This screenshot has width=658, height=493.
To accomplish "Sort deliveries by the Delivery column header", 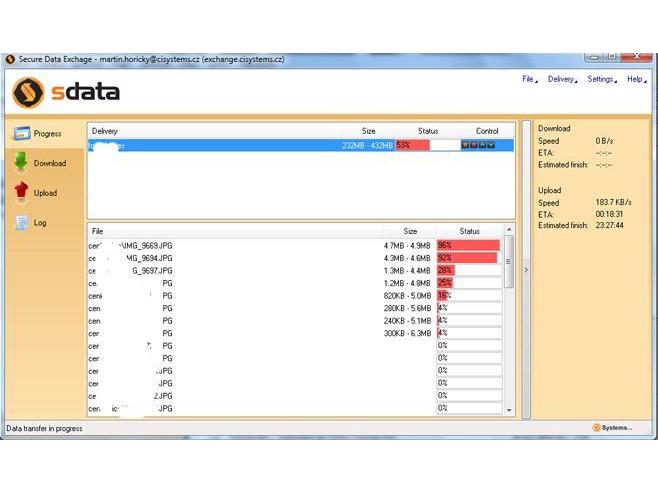I will 214,131.
